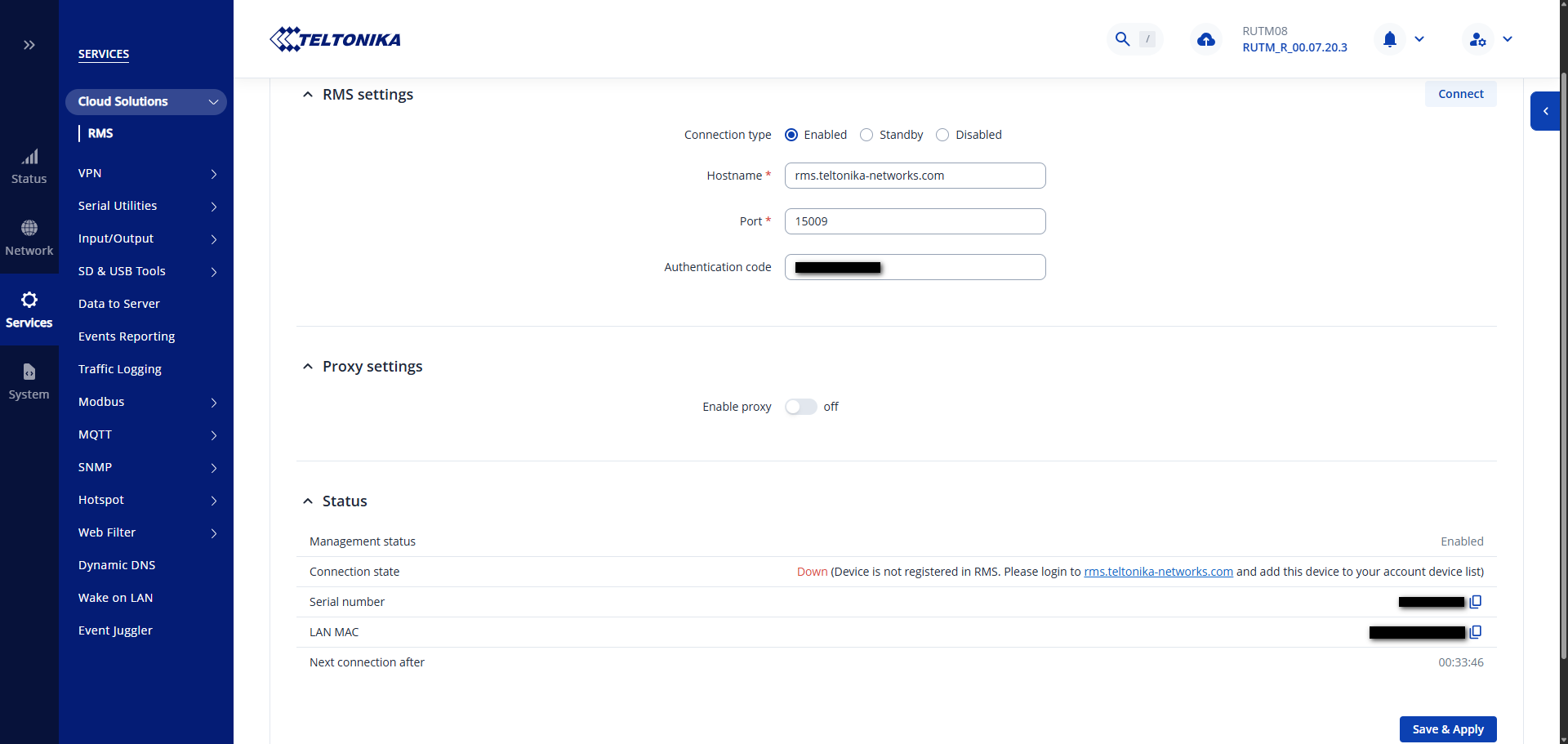The image size is (1568, 744).
Task: Click the cloud upload firmware icon
Action: coord(1205,39)
